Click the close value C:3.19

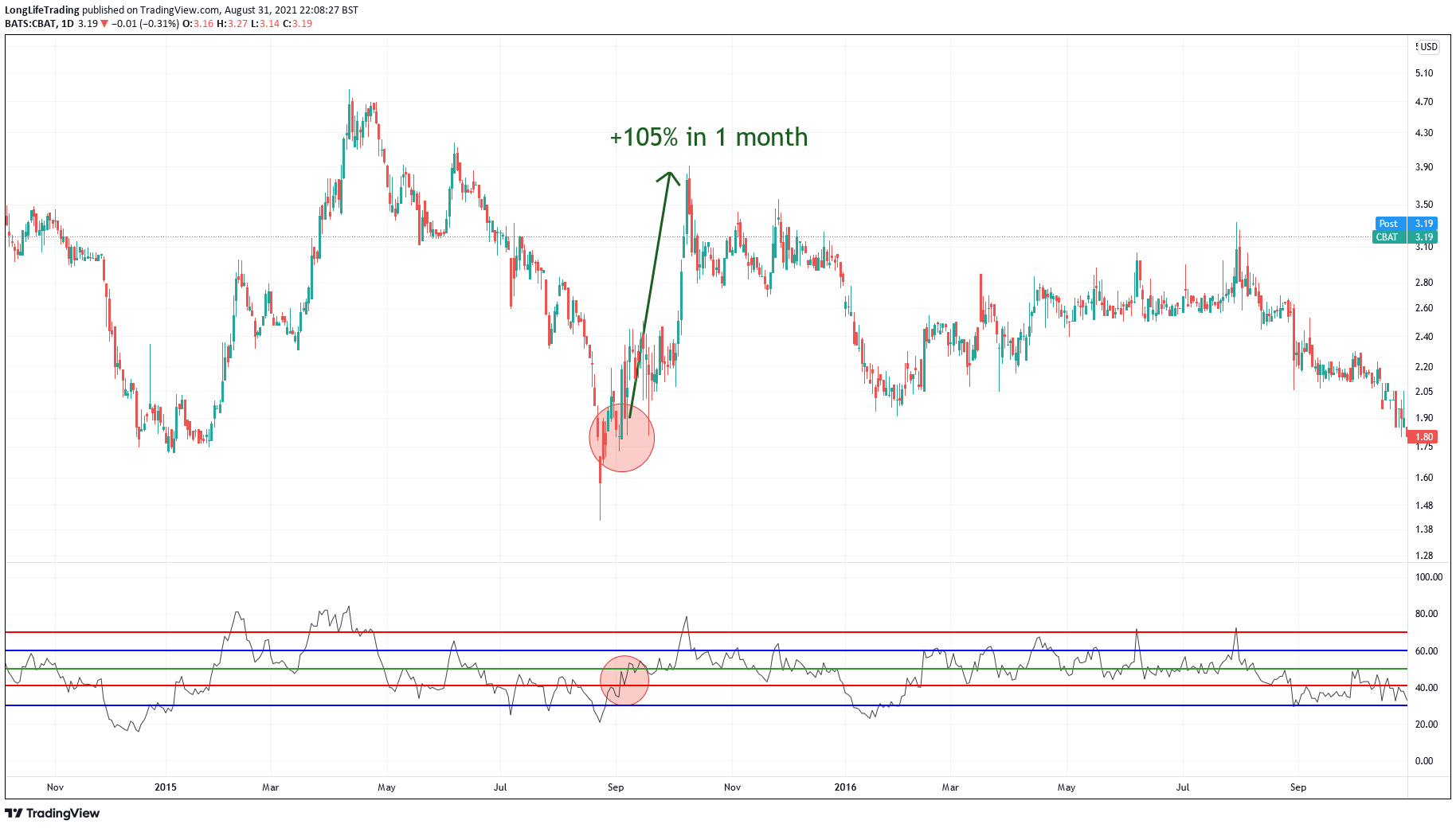(298, 24)
